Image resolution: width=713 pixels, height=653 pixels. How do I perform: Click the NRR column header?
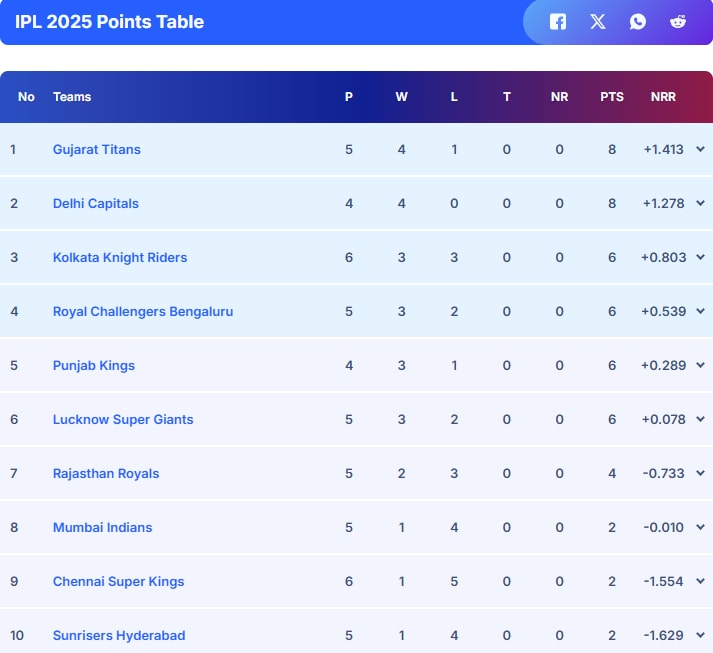point(663,97)
